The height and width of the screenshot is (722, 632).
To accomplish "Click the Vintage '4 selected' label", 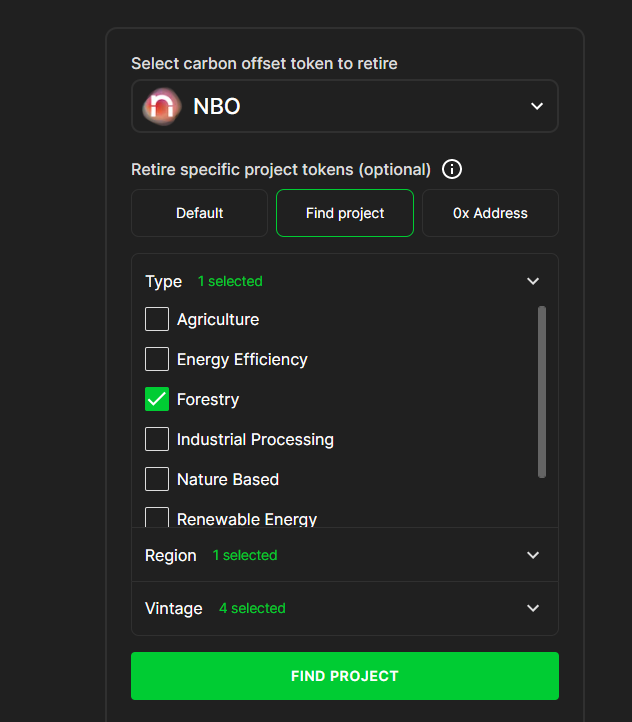I will pos(252,608).
